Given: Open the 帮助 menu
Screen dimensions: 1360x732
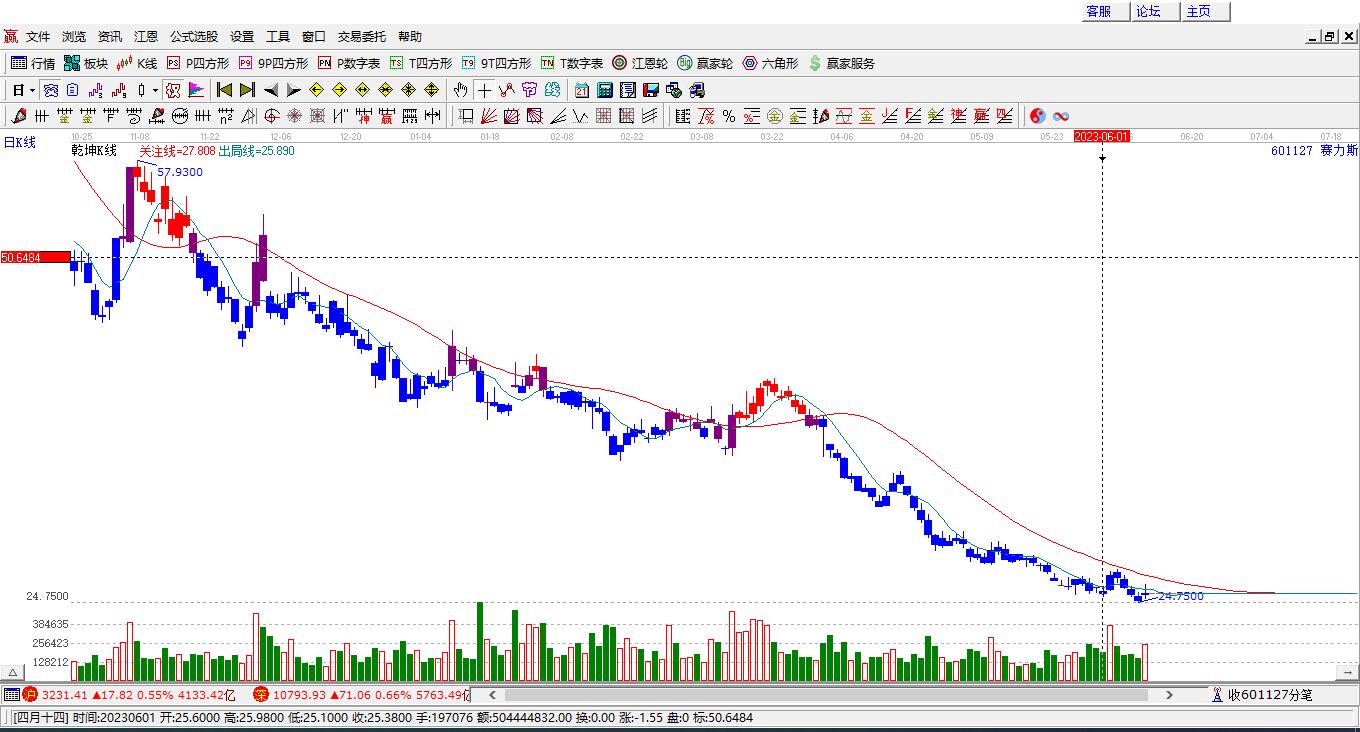Looking at the screenshot, I should 410,37.
